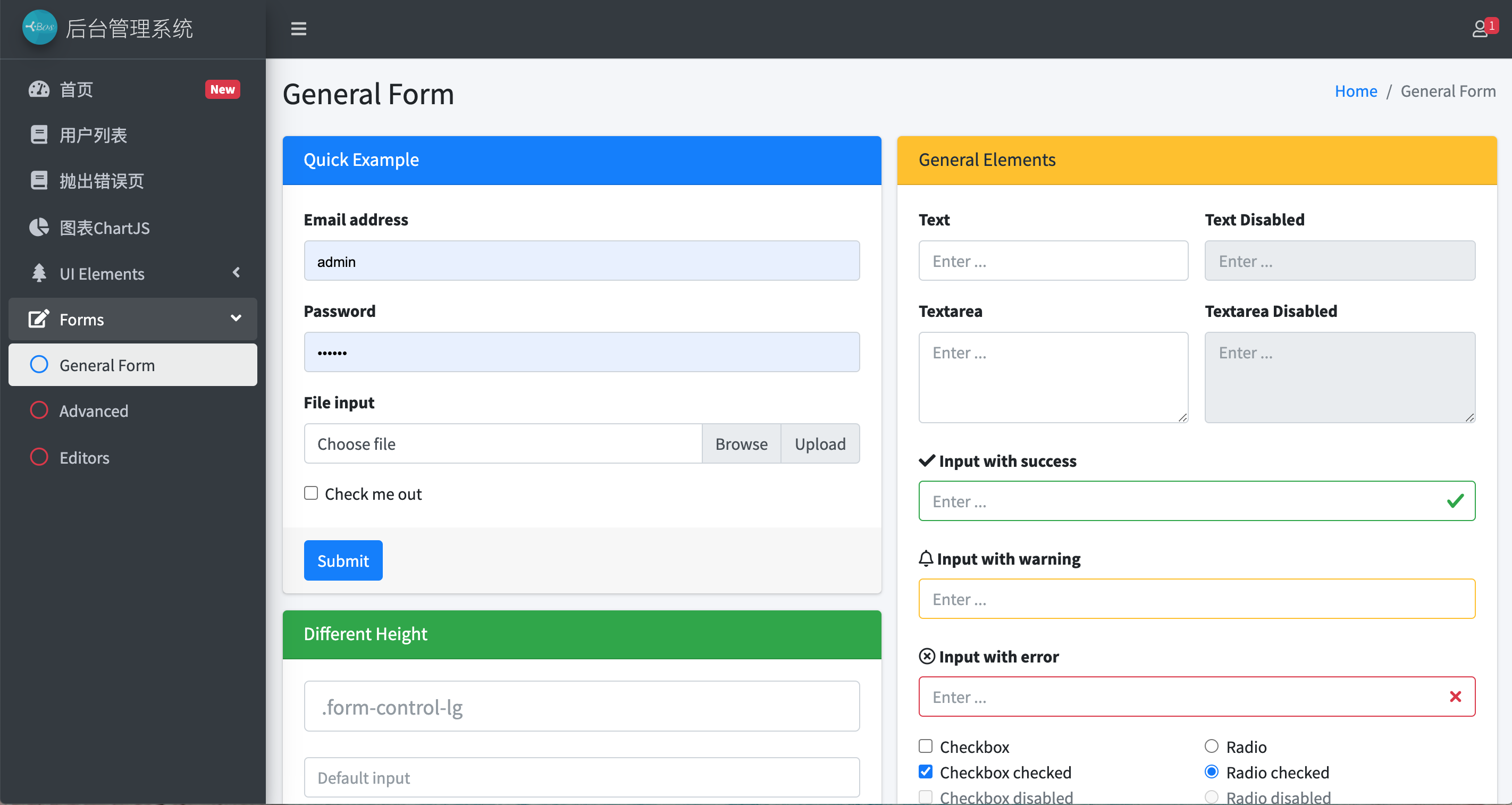
Task: Go to 用户列表 in the sidebar
Action: [x=133, y=135]
